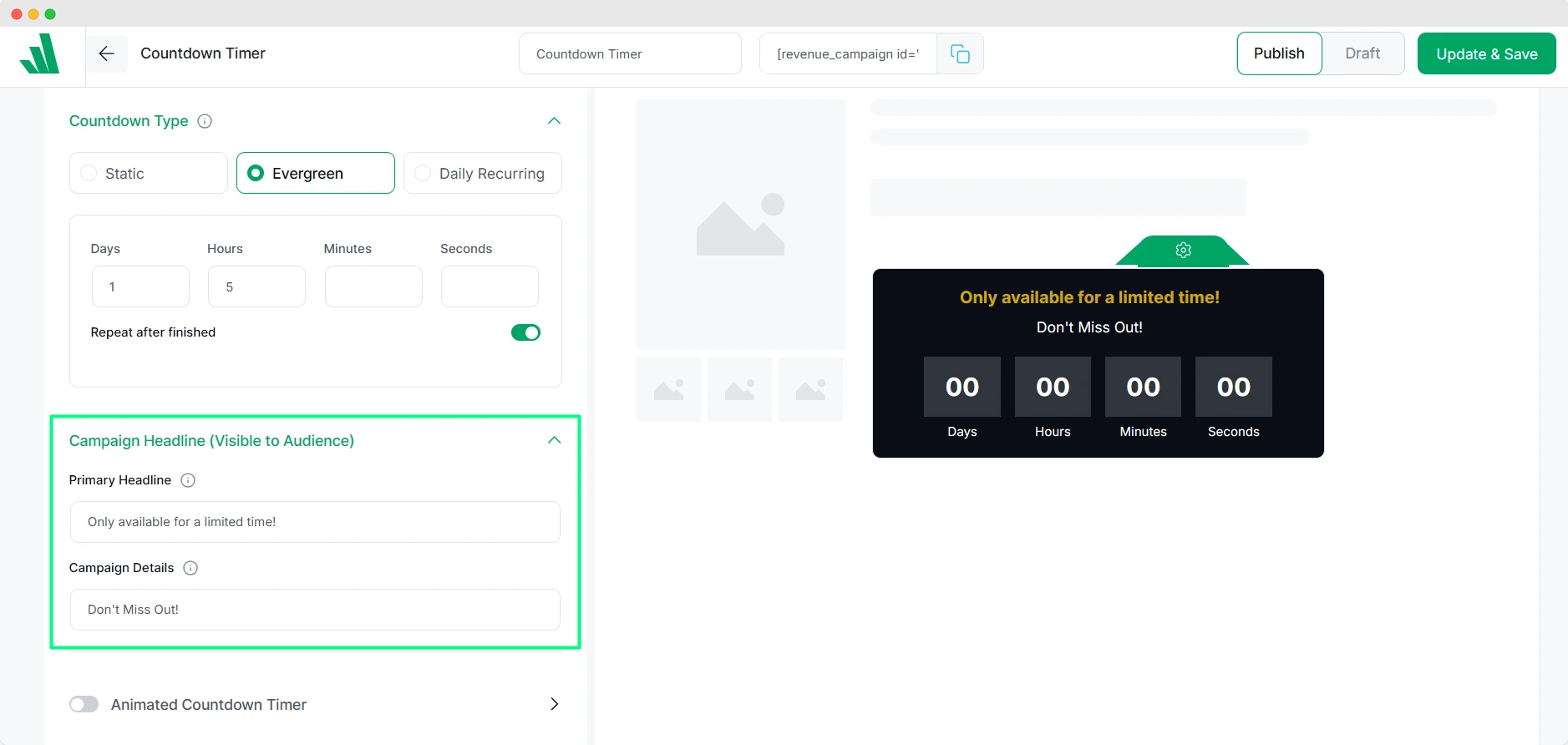This screenshot has height=745, width=1568.
Task: Open the app logo home link
Action: [x=40, y=54]
